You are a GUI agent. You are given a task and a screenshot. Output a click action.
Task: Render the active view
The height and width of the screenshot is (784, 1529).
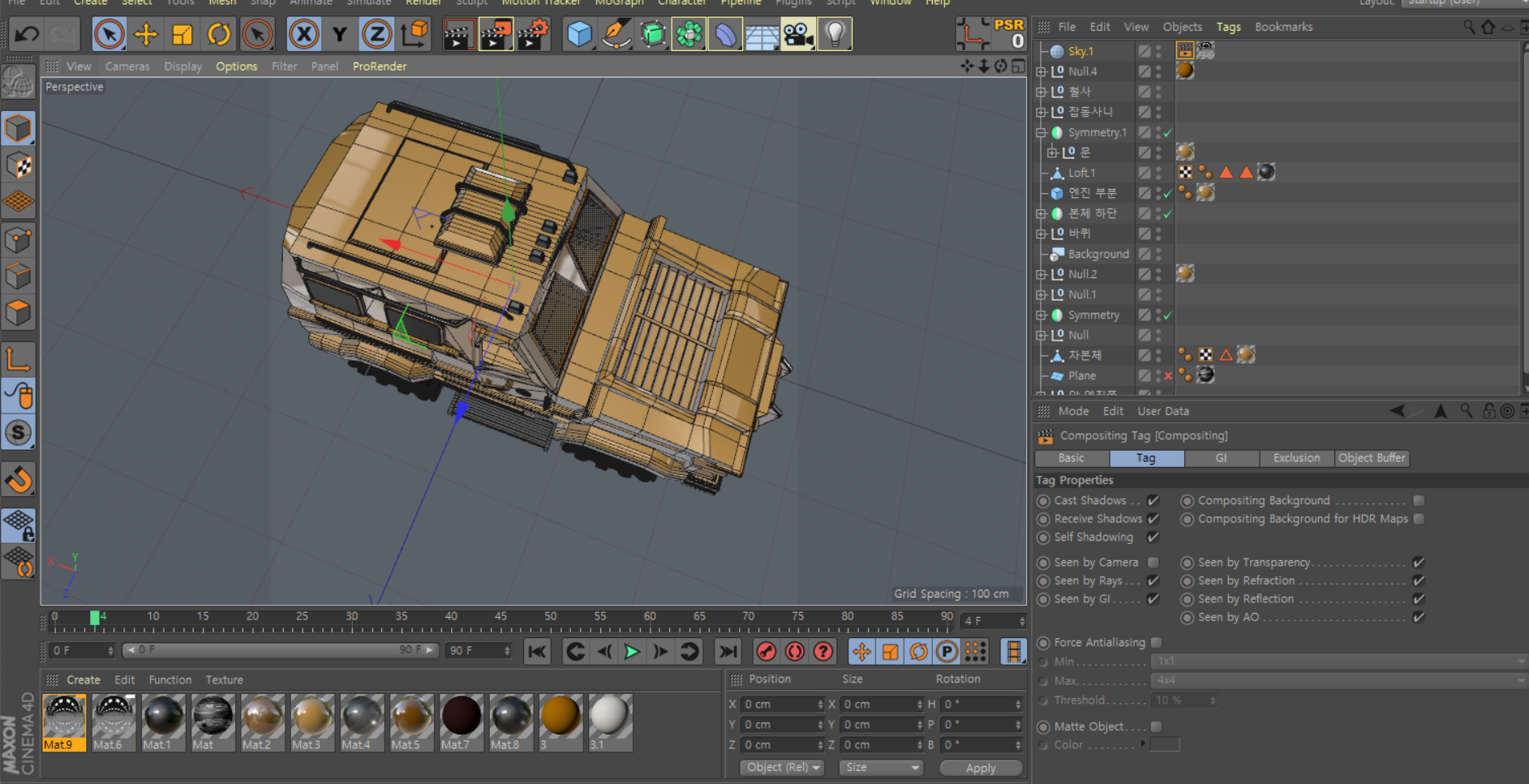tap(458, 34)
